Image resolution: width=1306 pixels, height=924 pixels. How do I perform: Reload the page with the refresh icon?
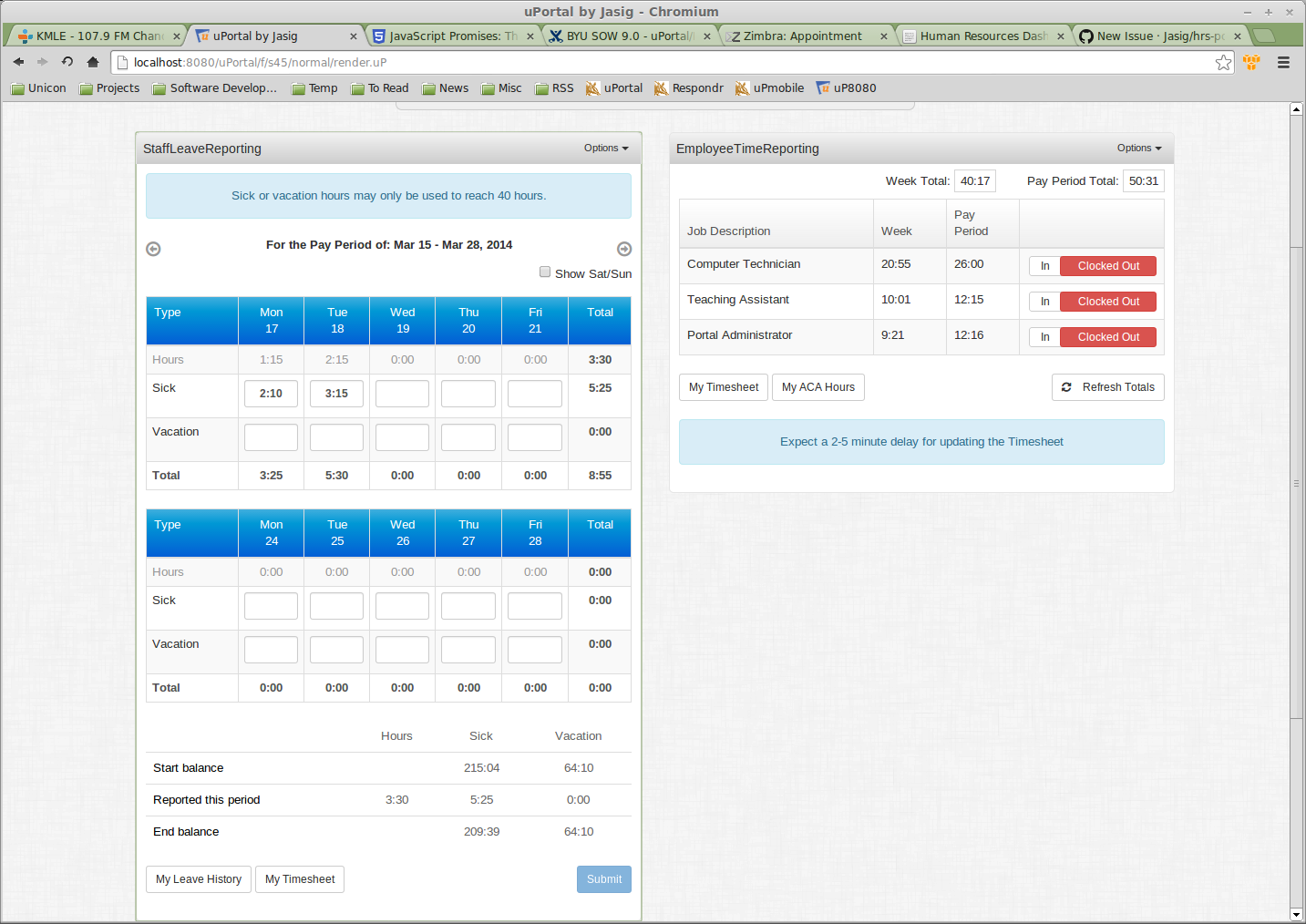[67, 62]
